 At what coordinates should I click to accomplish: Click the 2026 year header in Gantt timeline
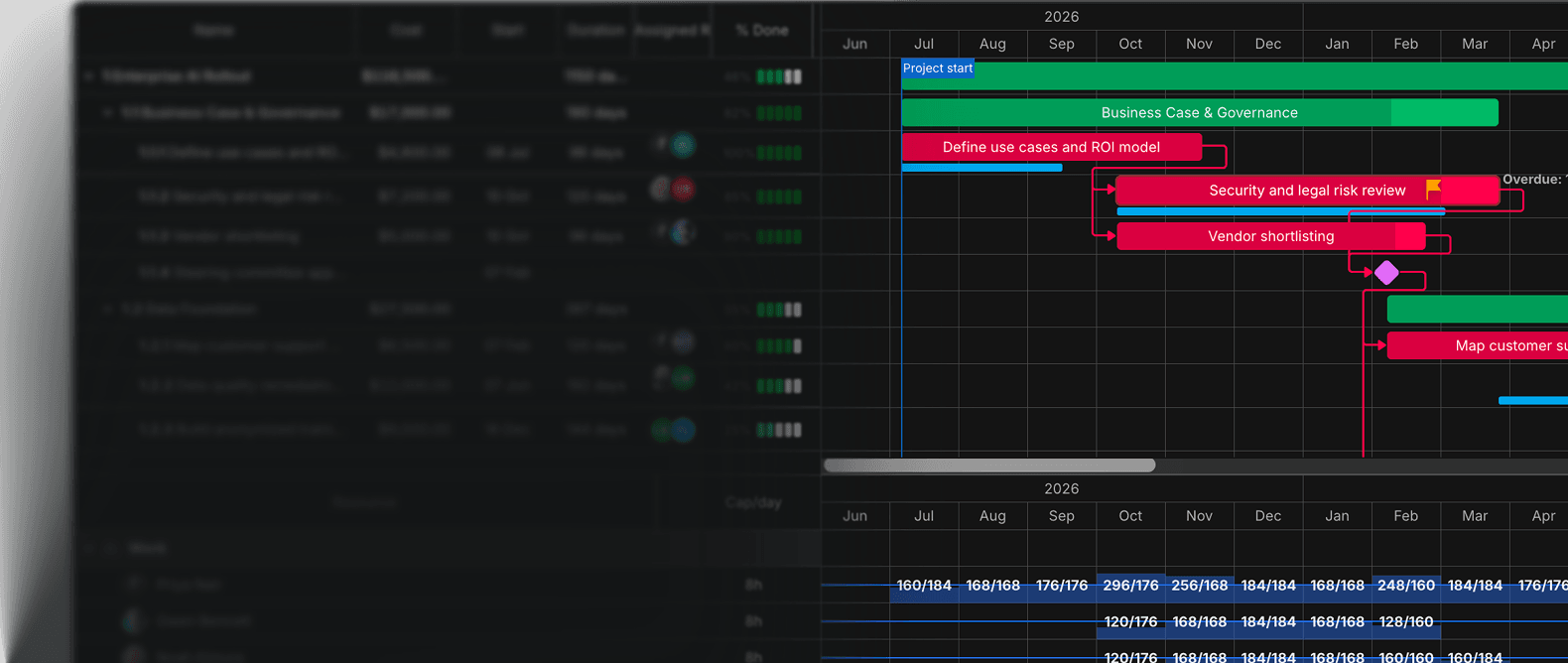(x=1061, y=17)
